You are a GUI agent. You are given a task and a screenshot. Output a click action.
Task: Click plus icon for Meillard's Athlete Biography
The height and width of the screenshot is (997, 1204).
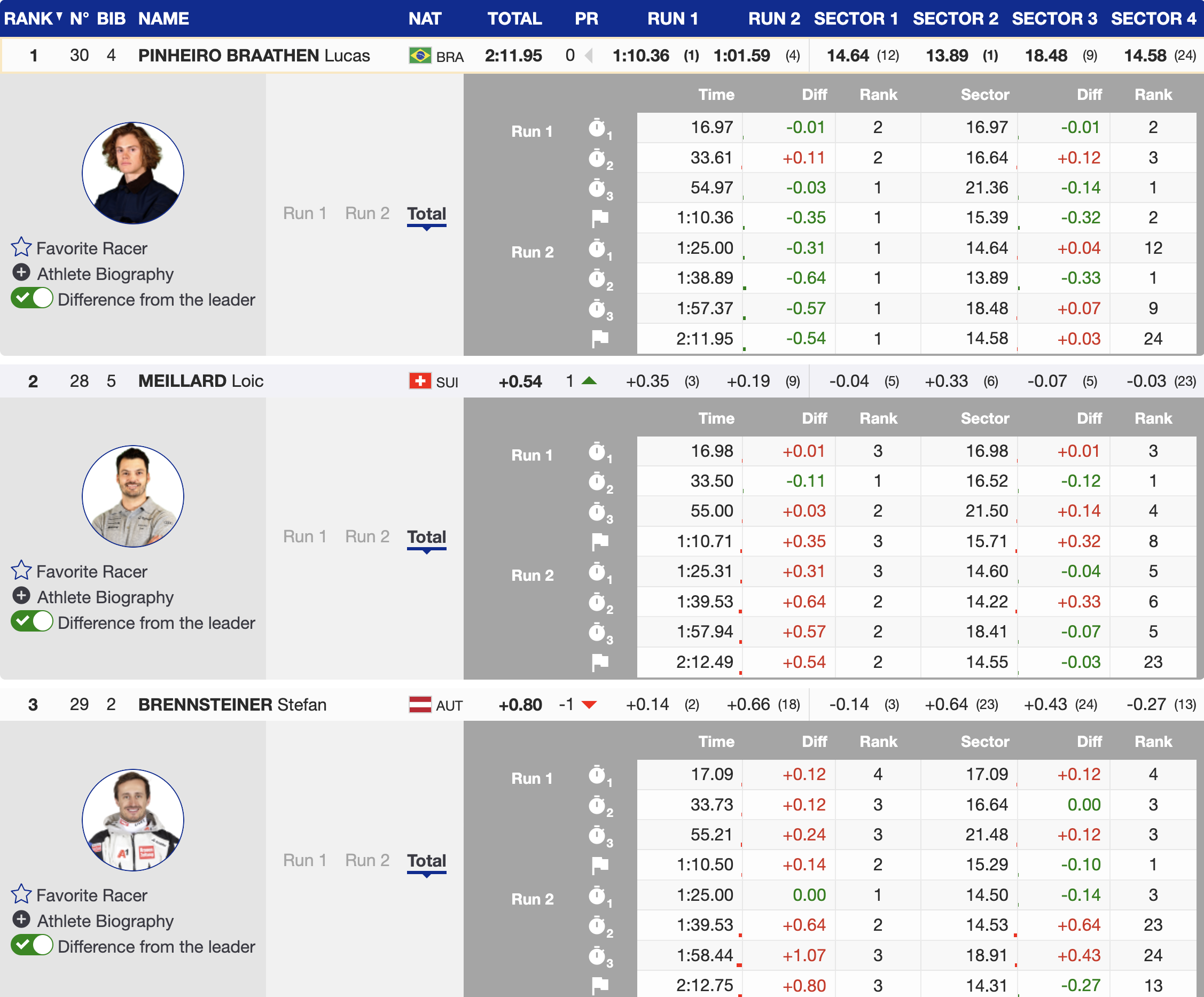pos(21,596)
